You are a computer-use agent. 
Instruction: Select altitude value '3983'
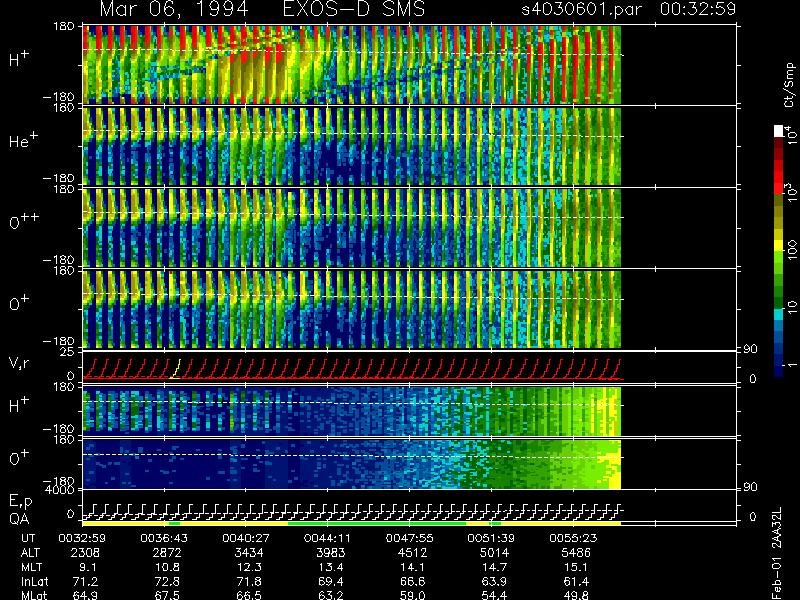click(331, 553)
